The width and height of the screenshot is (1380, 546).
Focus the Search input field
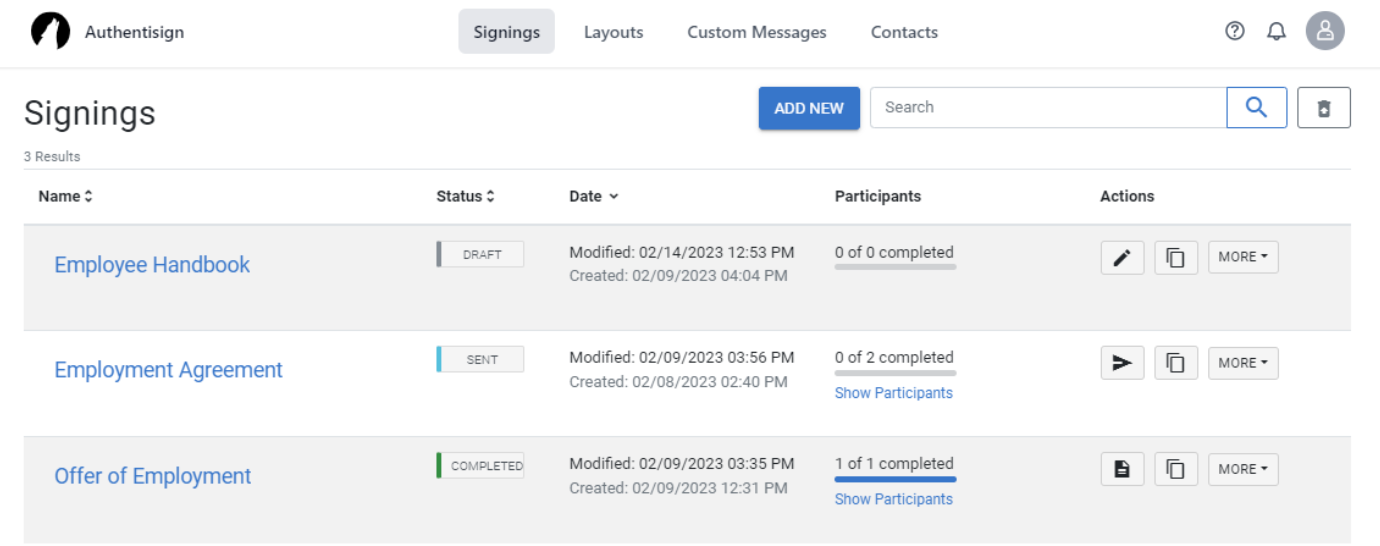coord(1048,108)
